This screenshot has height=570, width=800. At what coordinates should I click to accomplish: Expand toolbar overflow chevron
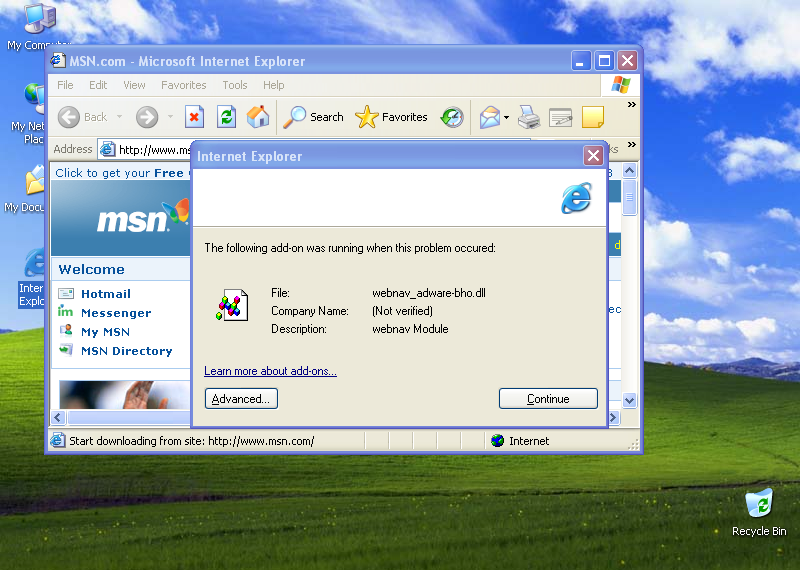click(x=632, y=105)
